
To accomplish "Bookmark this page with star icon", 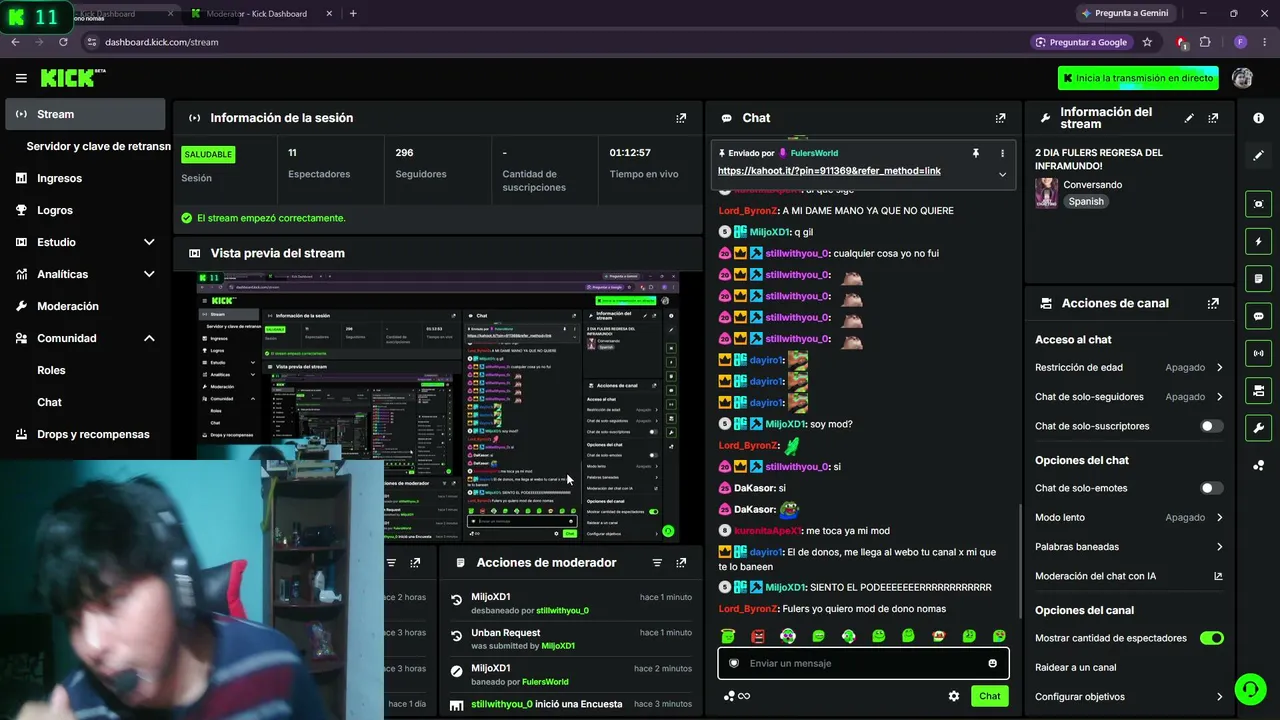I will click(x=1147, y=42).
